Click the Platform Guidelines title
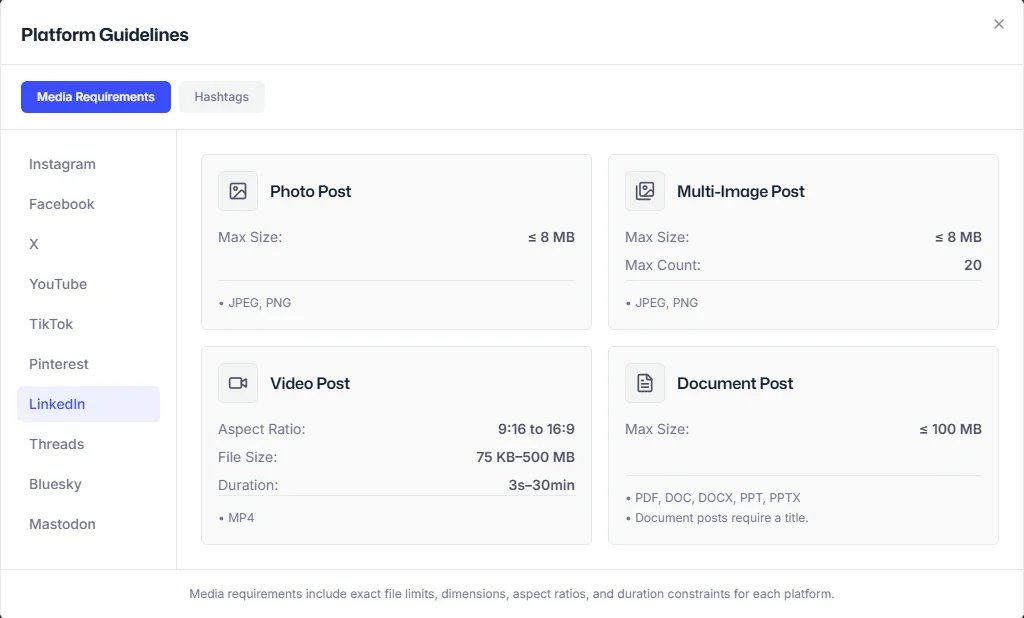1024x618 pixels. pos(104,35)
